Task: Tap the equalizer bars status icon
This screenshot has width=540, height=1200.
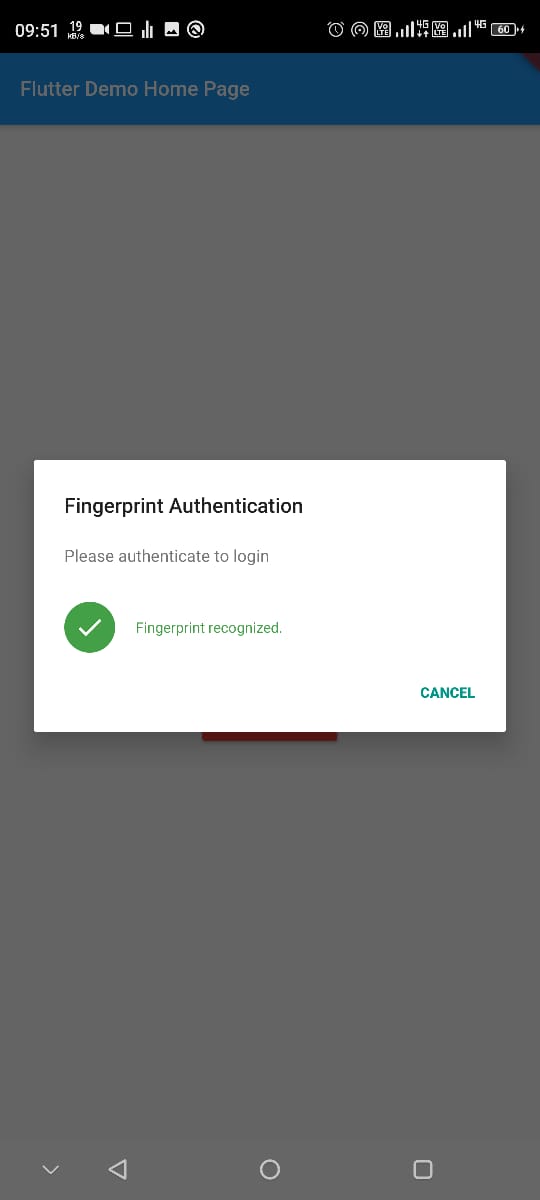Action: coord(148,29)
